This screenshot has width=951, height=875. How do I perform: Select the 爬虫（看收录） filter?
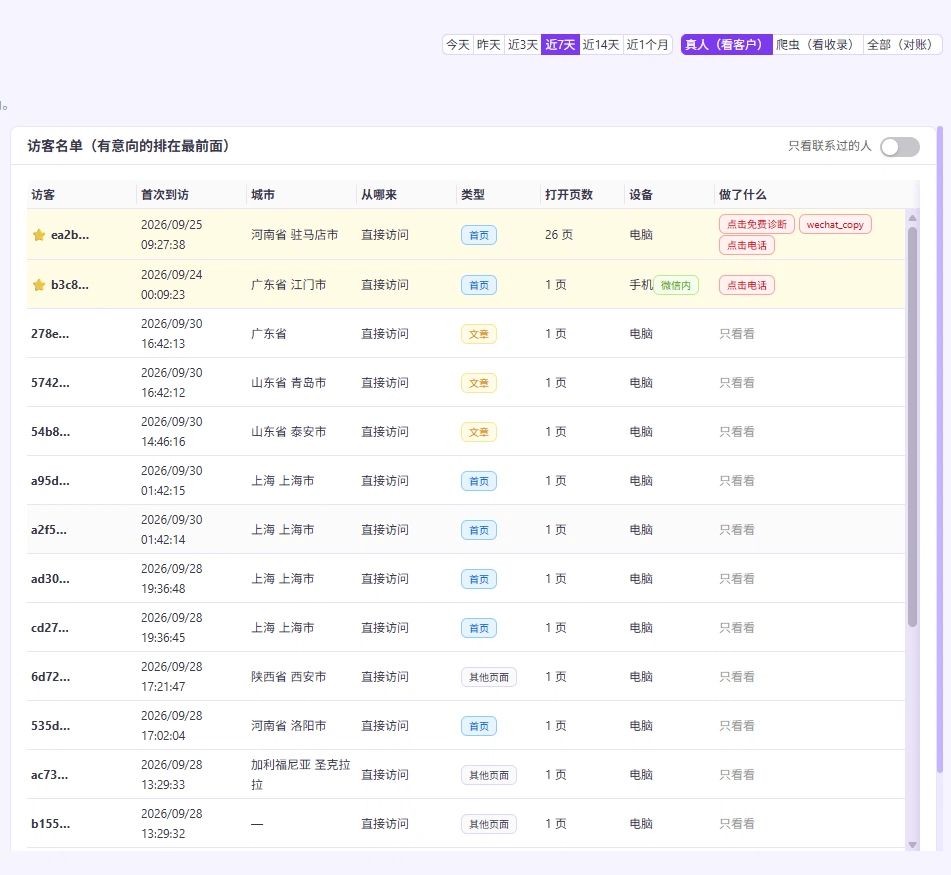pos(817,44)
